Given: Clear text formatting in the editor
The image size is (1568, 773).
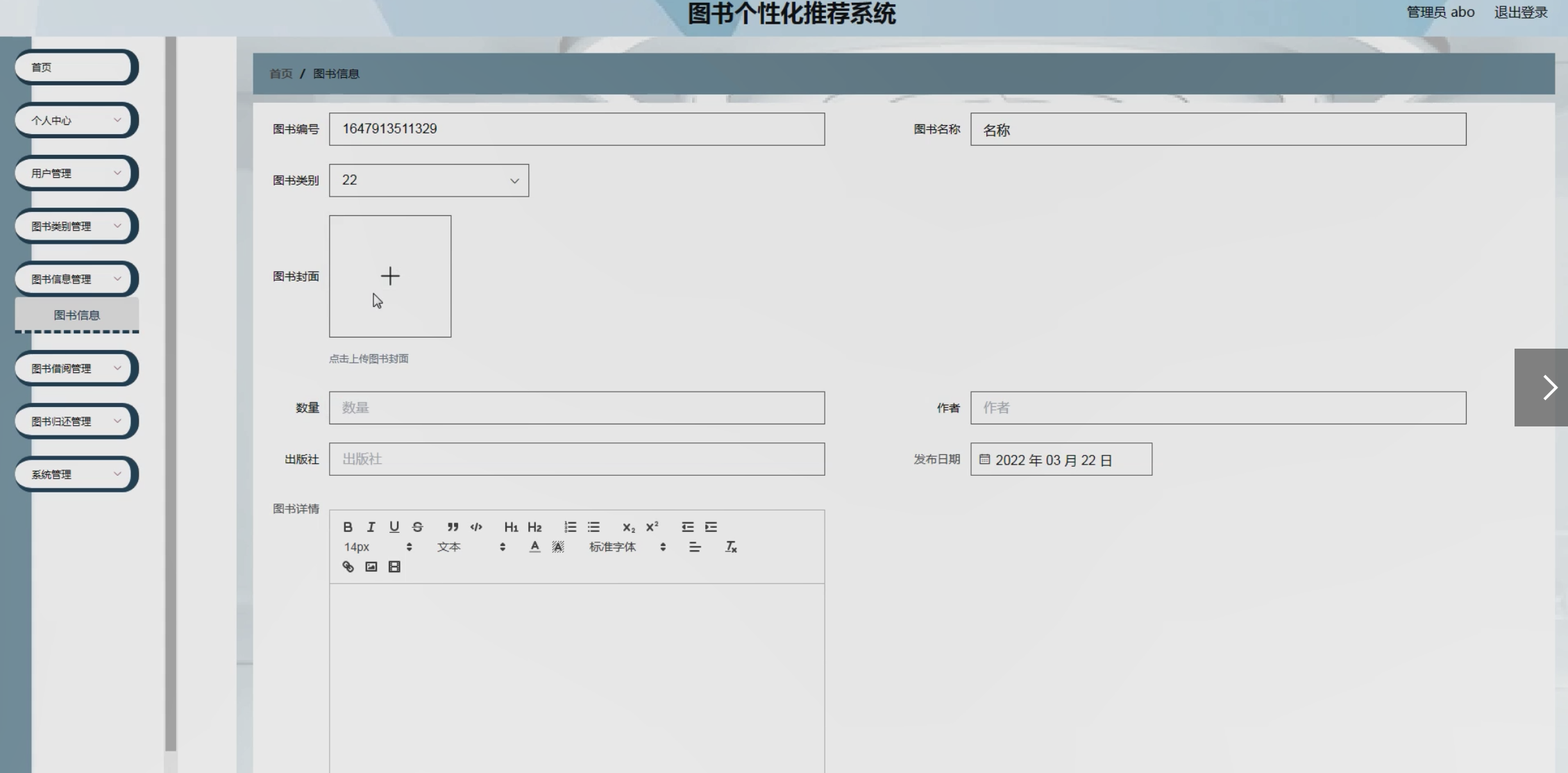Looking at the screenshot, I should tap(731, 547).
